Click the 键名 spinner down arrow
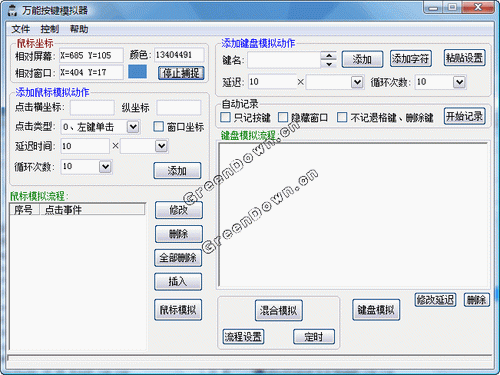The image size is (500, 375). [329, 64]
